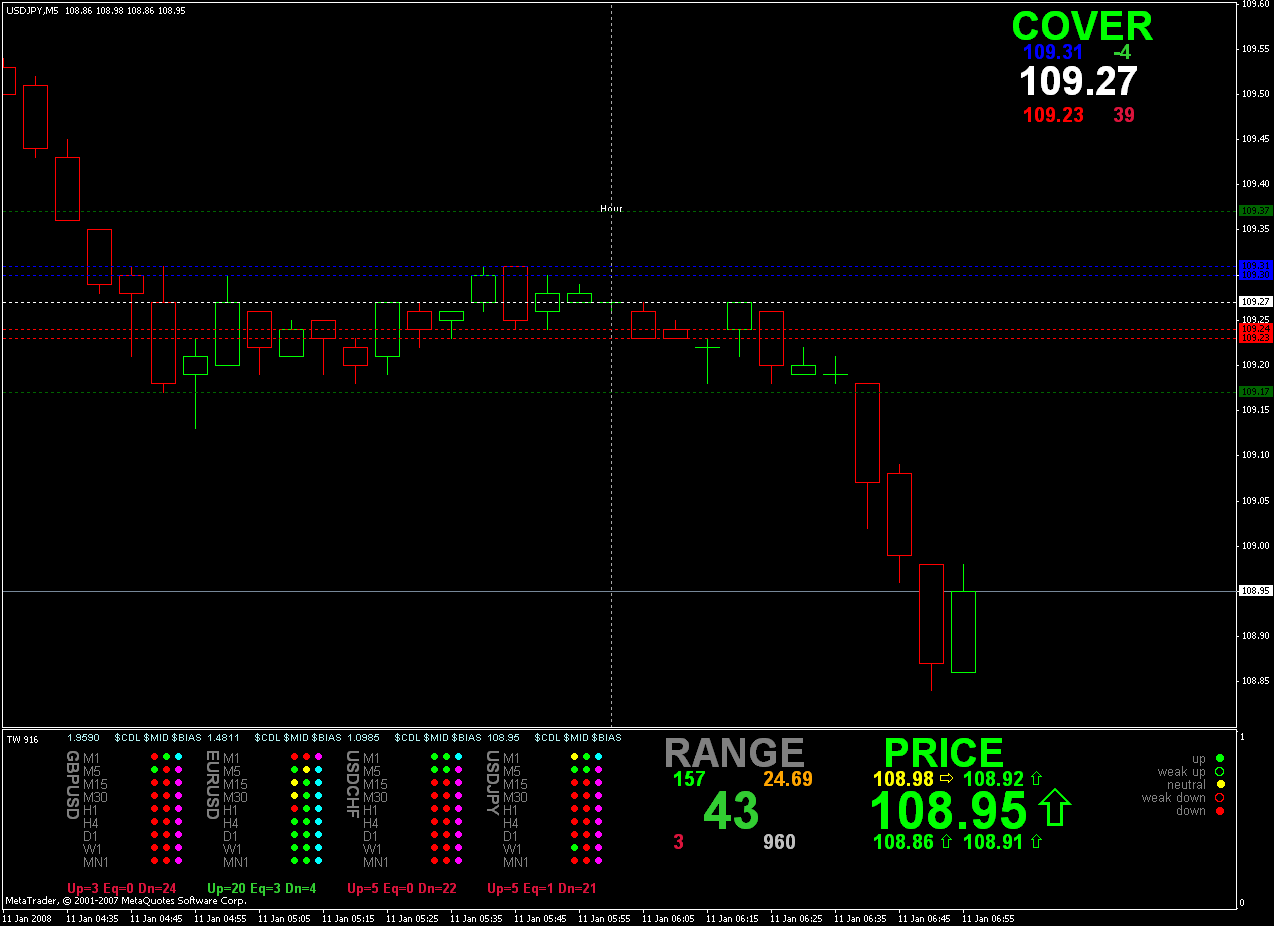Viewport: 1274px width, 926px height.
Task: Click the small up arrow beside 108.86
Action: pyautogui.click(x=947, y=842)
